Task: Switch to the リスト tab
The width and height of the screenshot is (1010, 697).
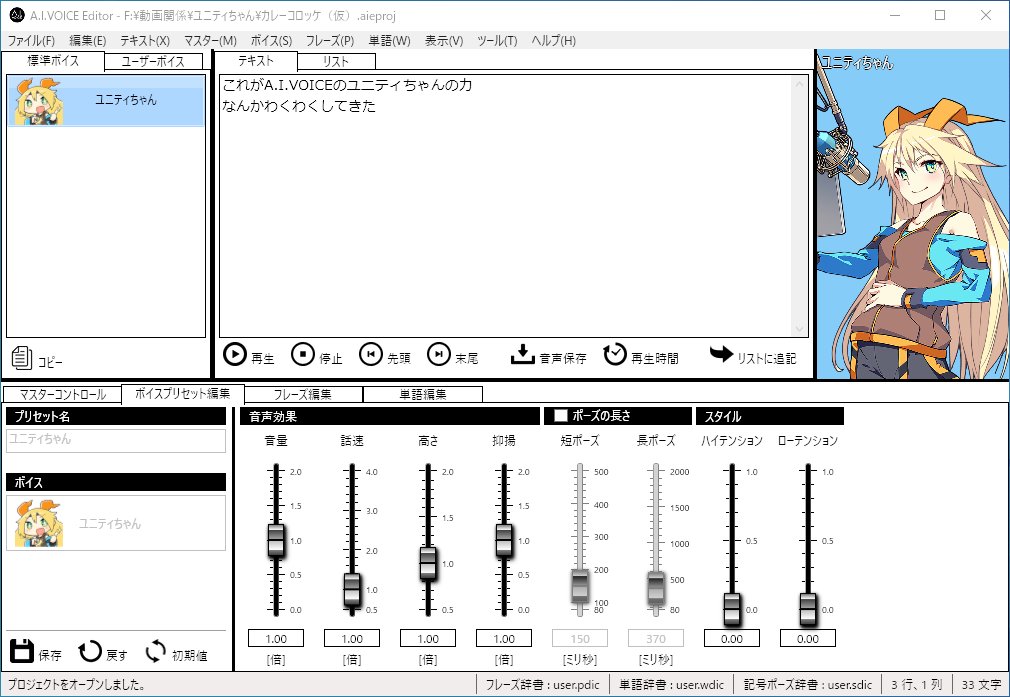Action: point(334,60)
